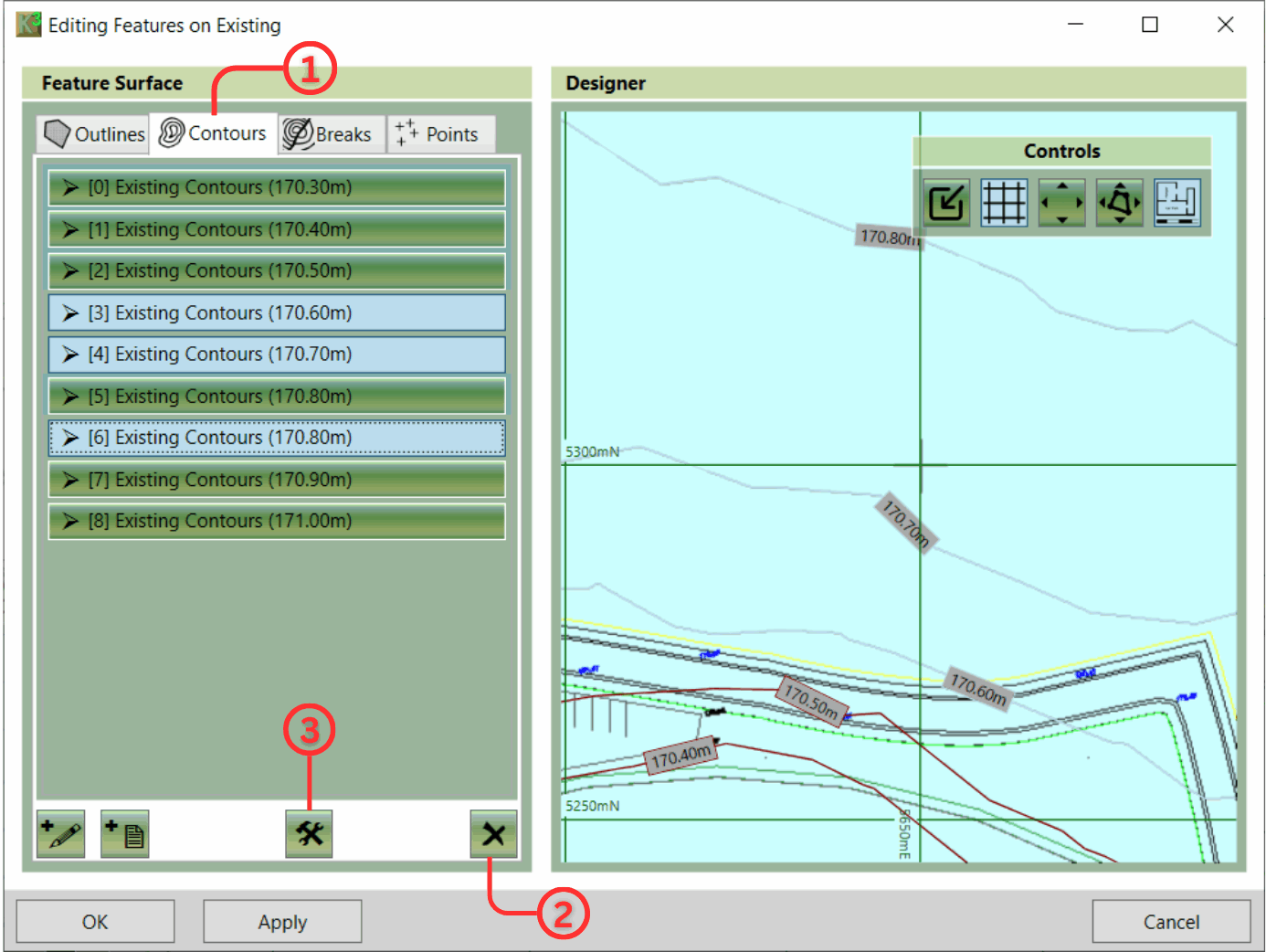Viewport: 1266px width, 952px height.
Task: Select the 170.40m contour label on map
Action: [680, 756]
